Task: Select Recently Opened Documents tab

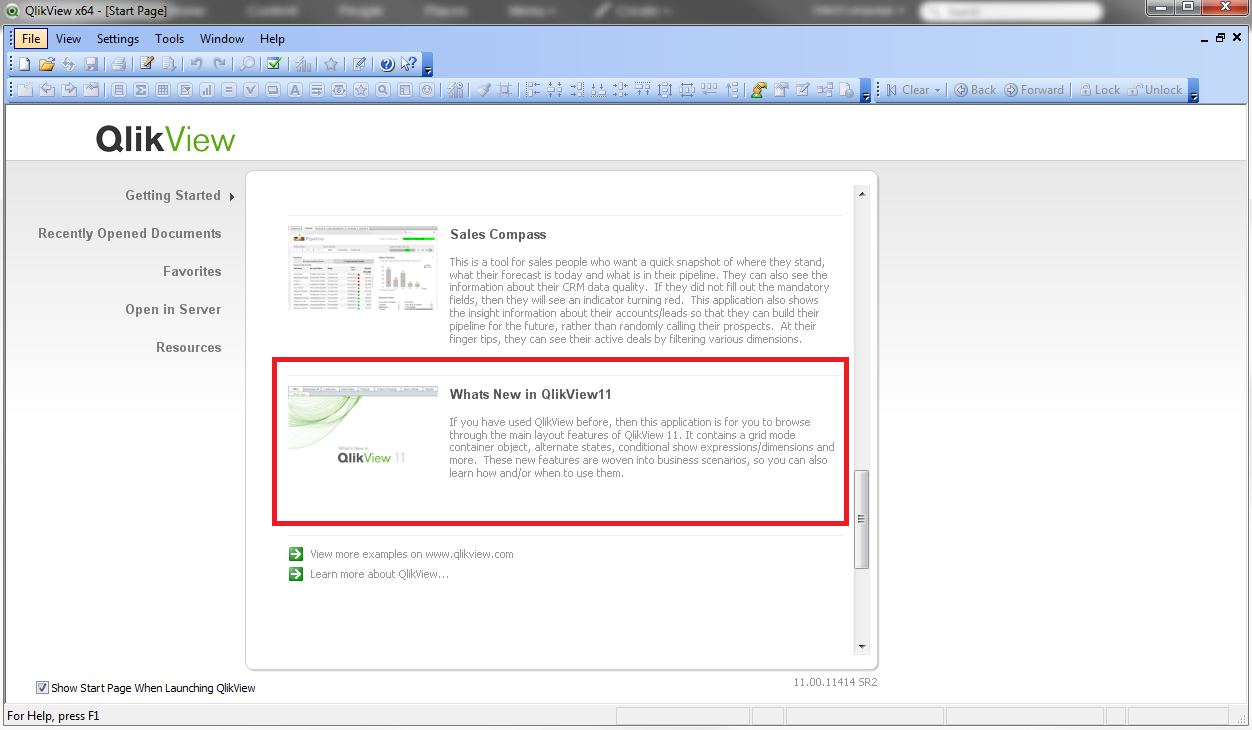Action: (x=130, y=233)
